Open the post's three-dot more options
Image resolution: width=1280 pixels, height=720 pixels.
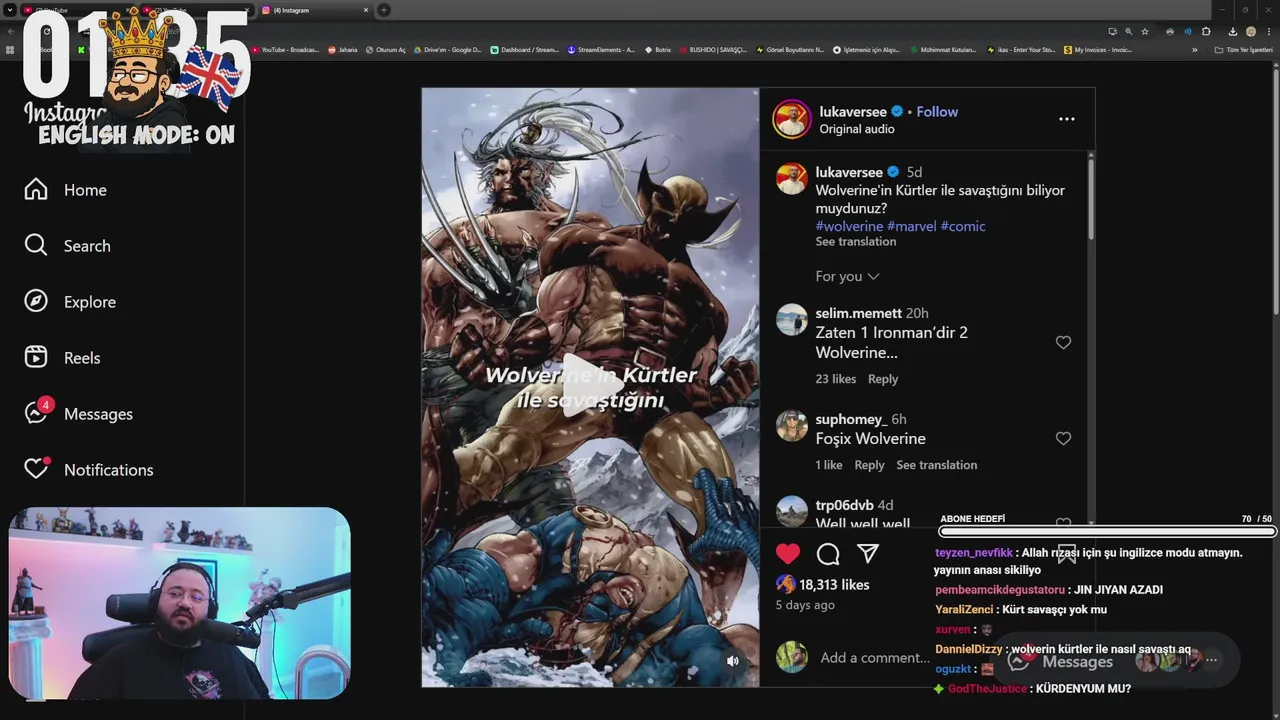coord(1067,119)
